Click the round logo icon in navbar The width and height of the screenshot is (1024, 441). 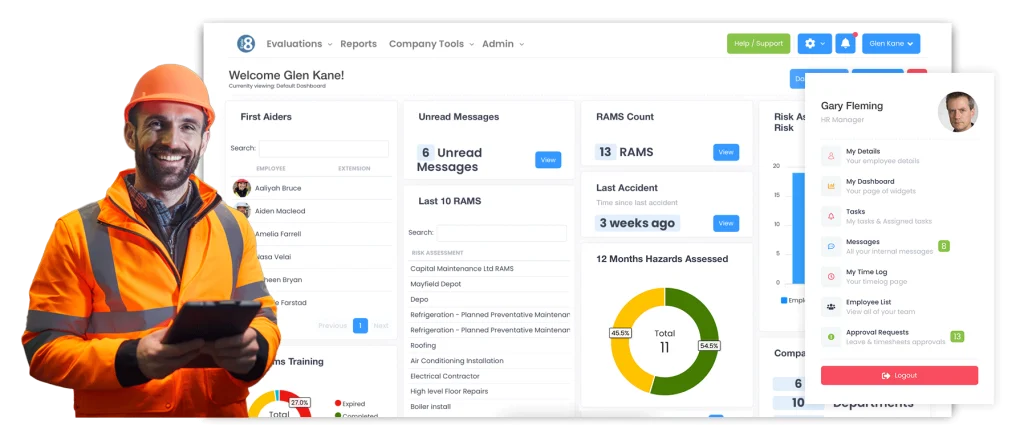(x=246, y=44)
